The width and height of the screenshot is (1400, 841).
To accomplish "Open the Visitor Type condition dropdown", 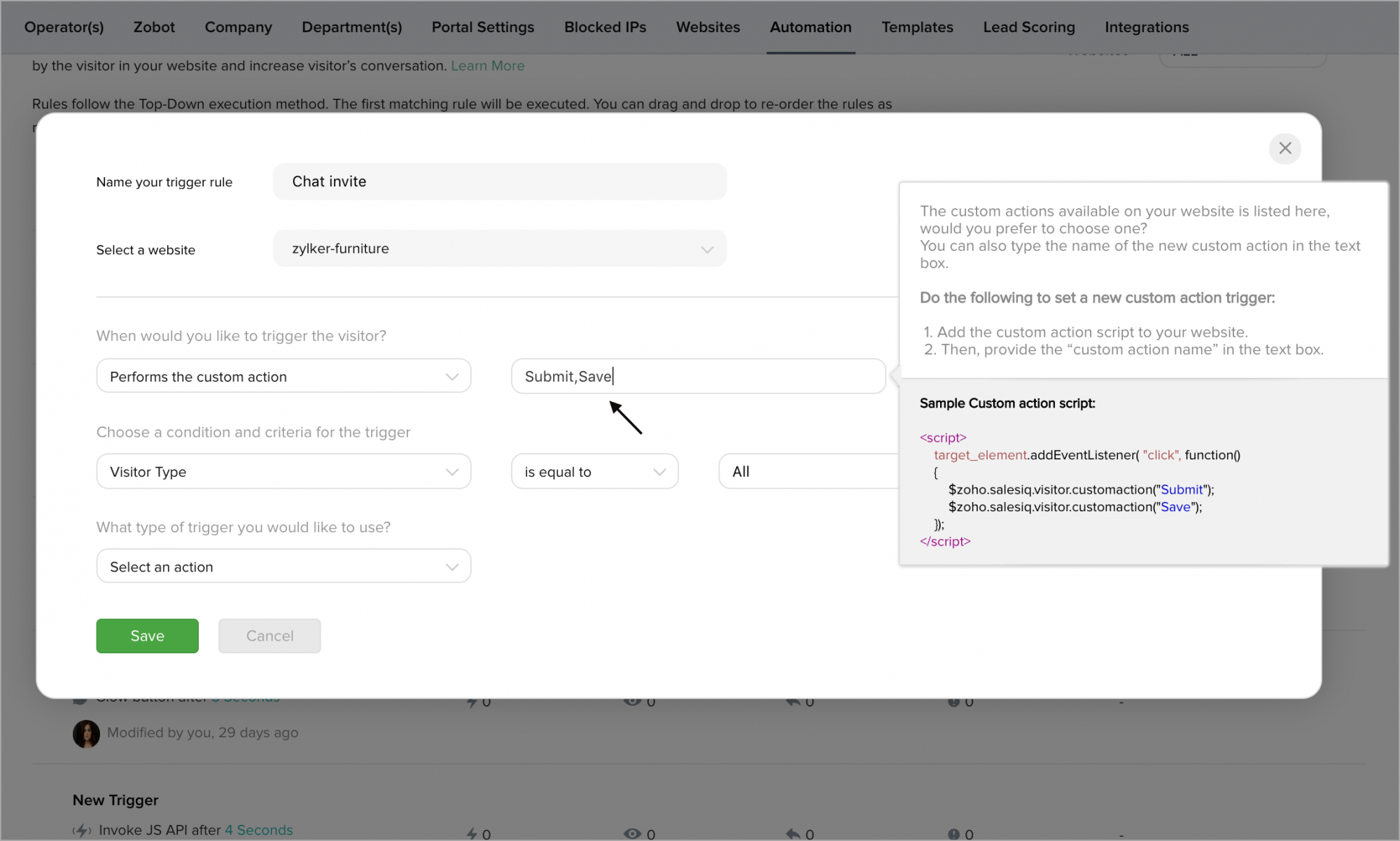I will pos(283,472).
